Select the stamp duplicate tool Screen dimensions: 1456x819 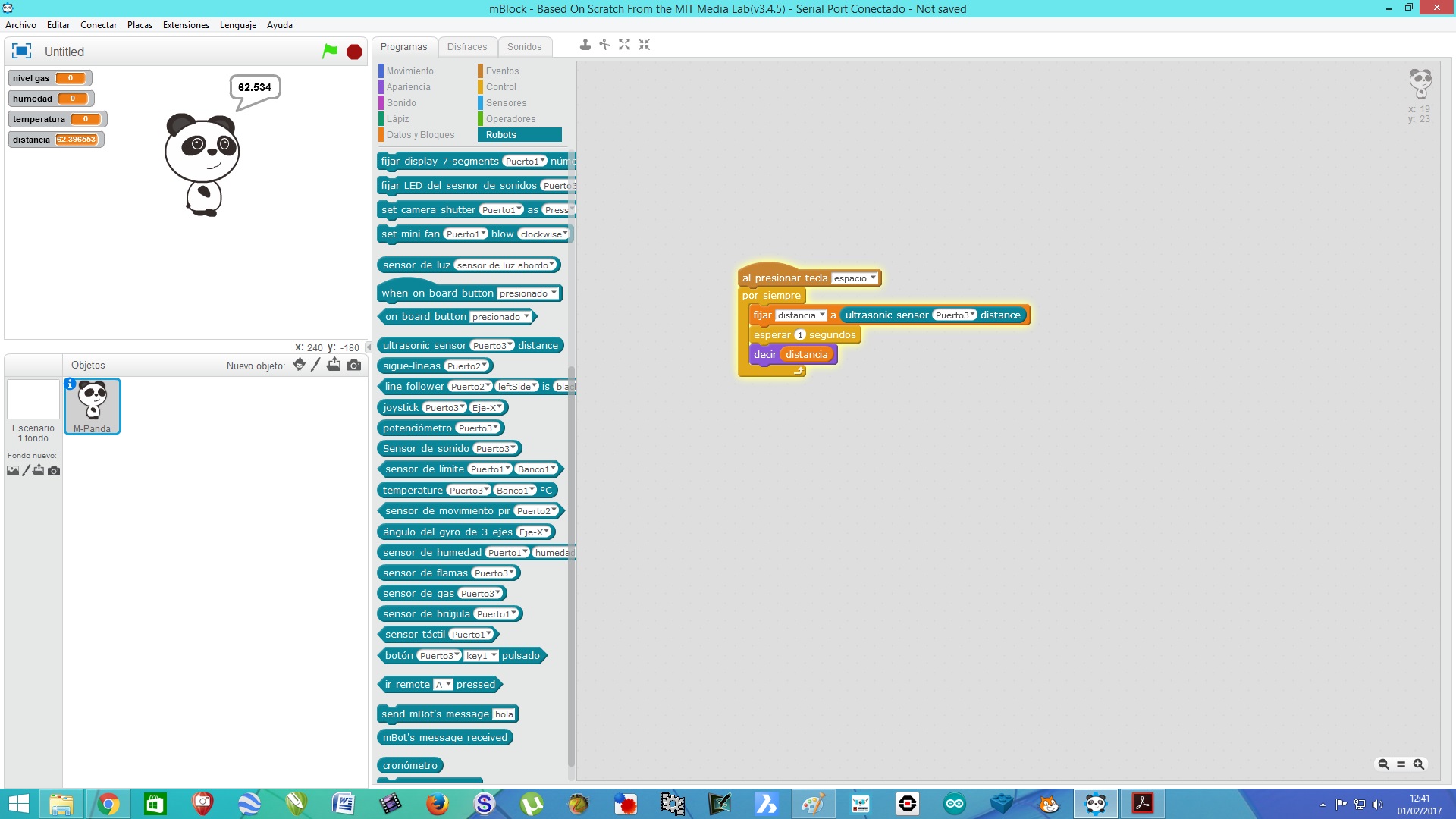click(585, 45)
